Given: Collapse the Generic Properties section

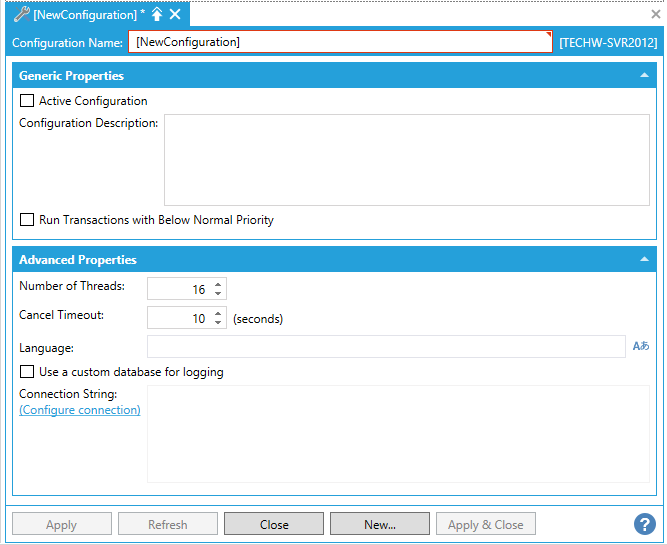Looking at the screenshot, I should click(644, 76).
